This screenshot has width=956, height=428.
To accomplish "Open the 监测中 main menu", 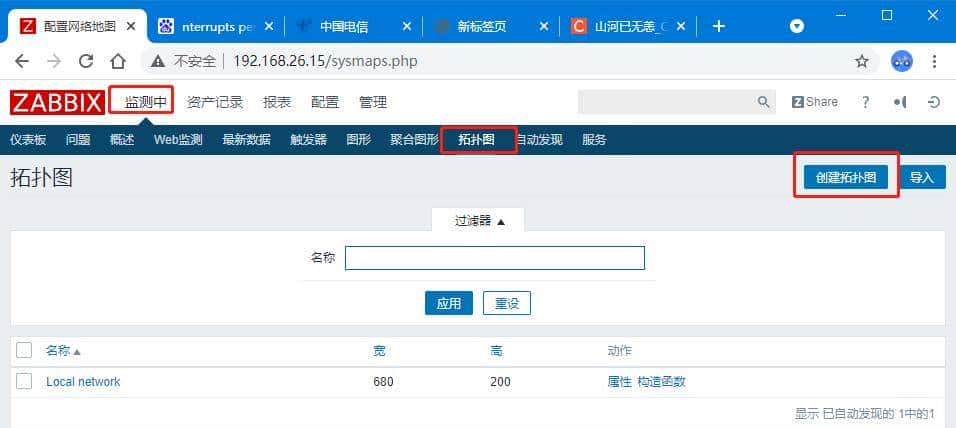I will pyautogui.click(x=146, y=102).
